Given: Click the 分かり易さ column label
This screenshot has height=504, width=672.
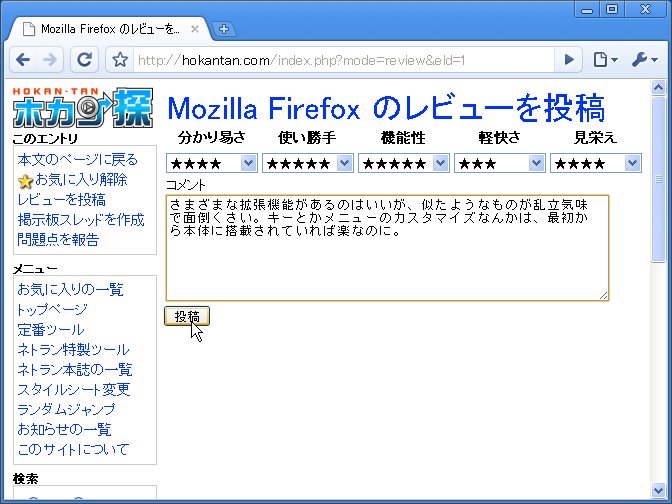Looking at the screenshot, I should (212, 138).
